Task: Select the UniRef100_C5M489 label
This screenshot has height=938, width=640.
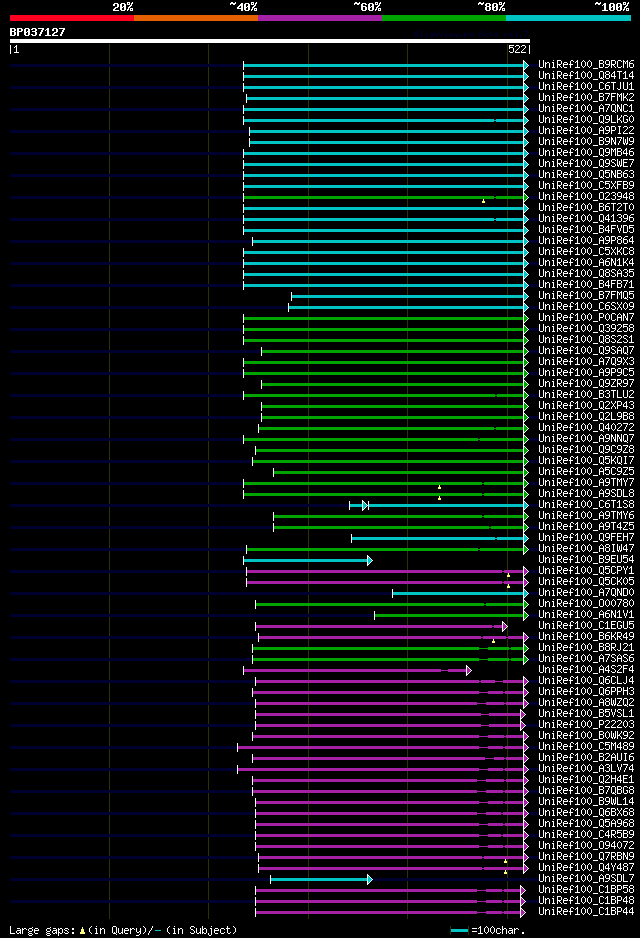Action: point(586,747)
